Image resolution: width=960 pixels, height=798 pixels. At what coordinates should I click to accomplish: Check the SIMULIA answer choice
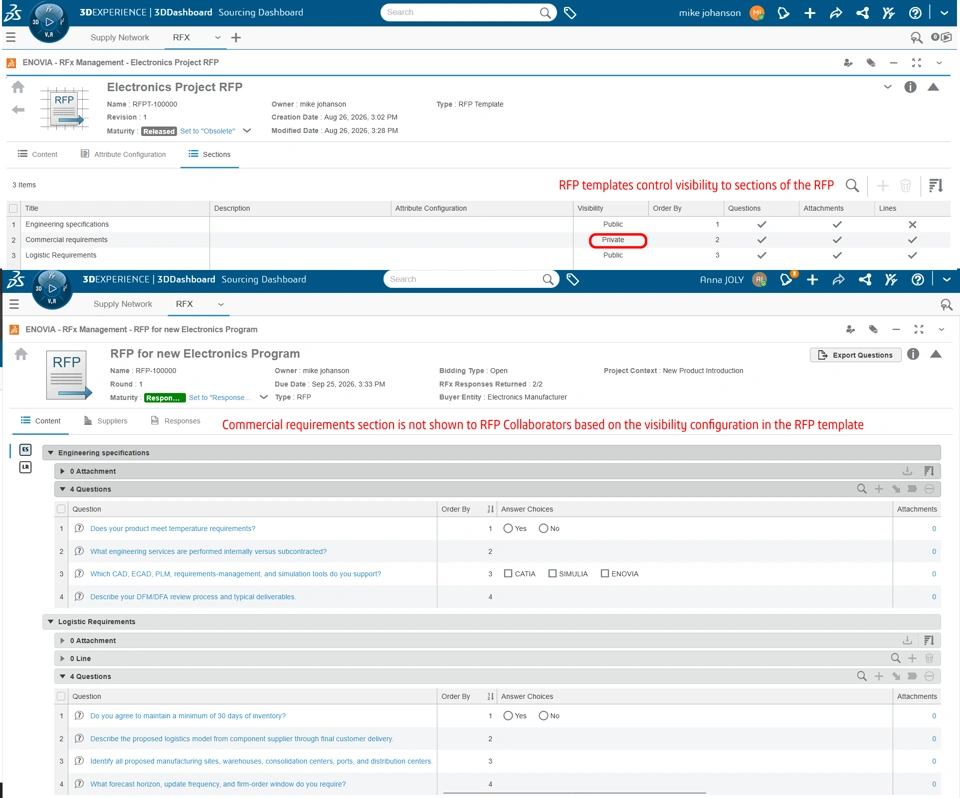pyautogui.click(x=552, y=573)
